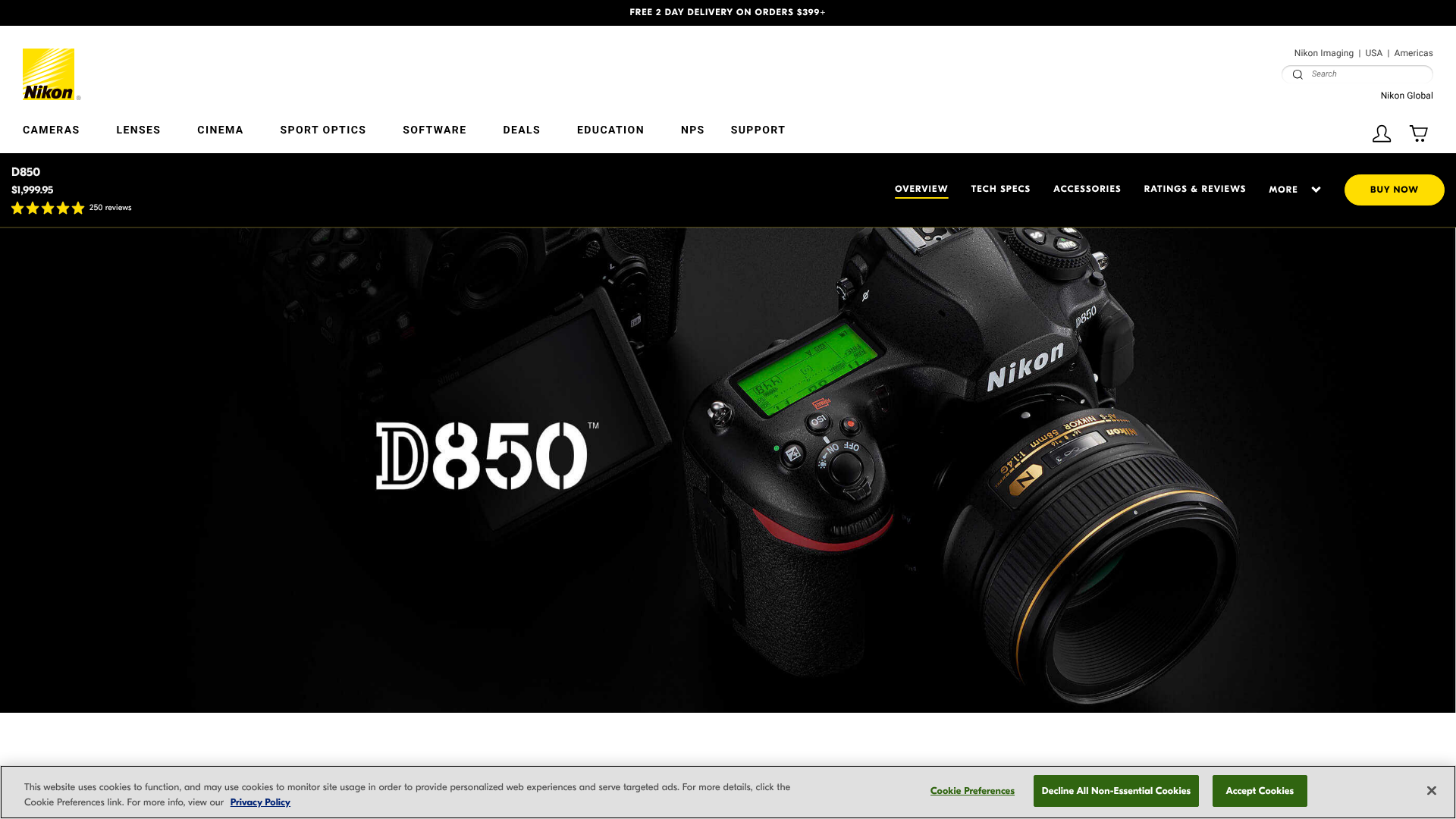Open the LENSES menu
The image size is (1456, 819).
click(138, 130)
